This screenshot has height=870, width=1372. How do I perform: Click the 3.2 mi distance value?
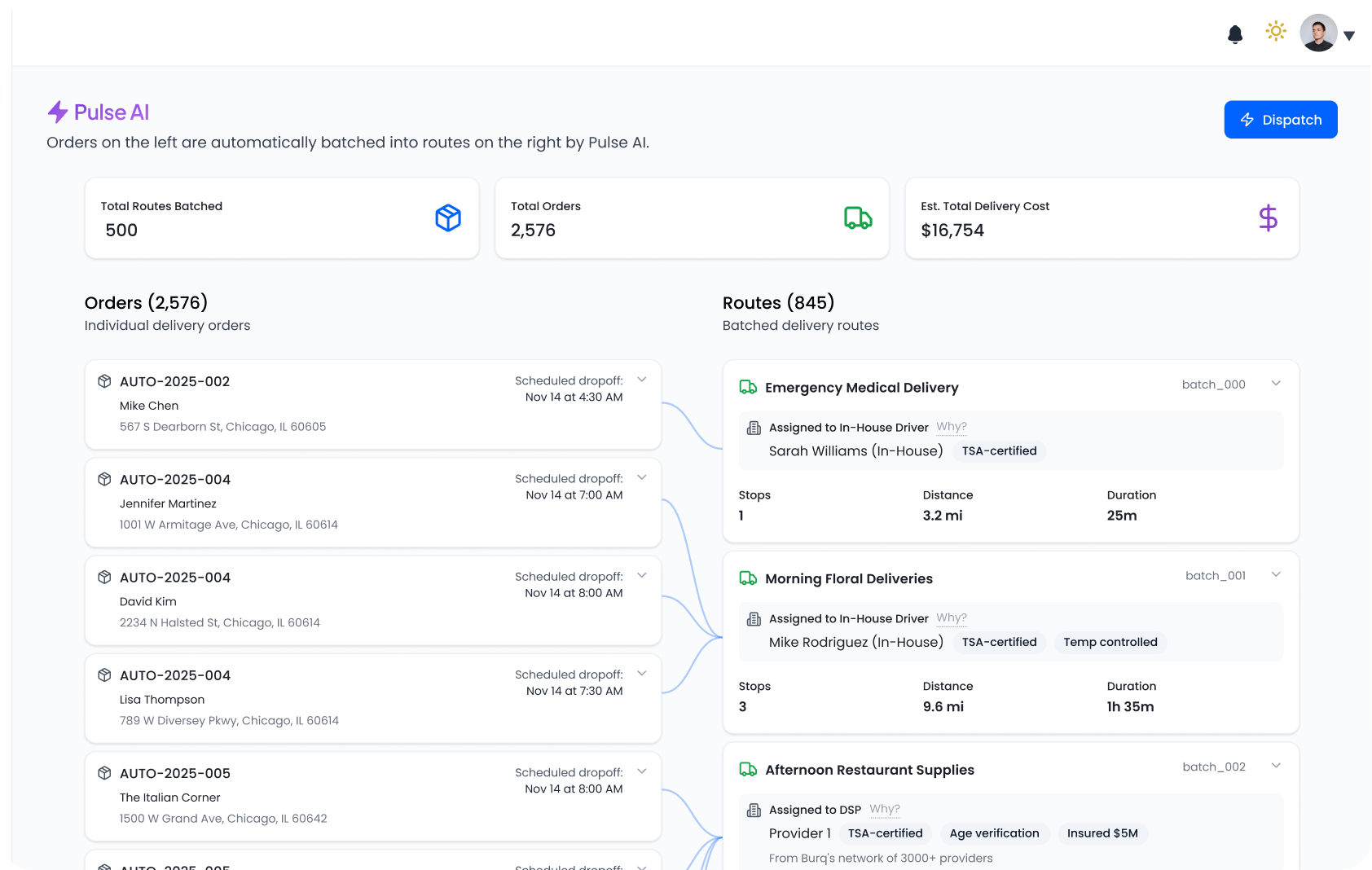pyautogui.click(x=943, y=516)
